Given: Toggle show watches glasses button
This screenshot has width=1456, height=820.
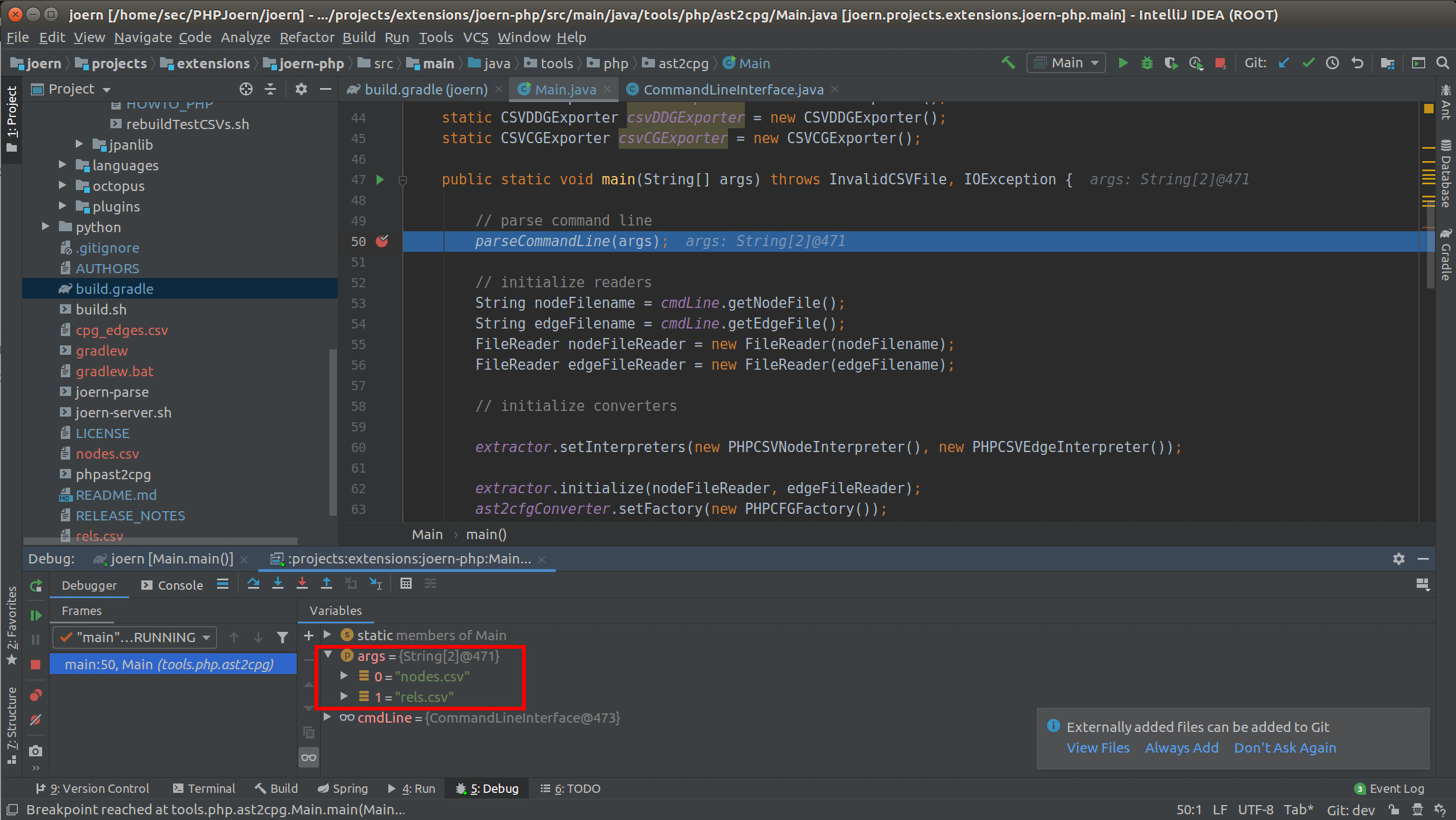Looking at the screenshot, I should click(309, 757).
